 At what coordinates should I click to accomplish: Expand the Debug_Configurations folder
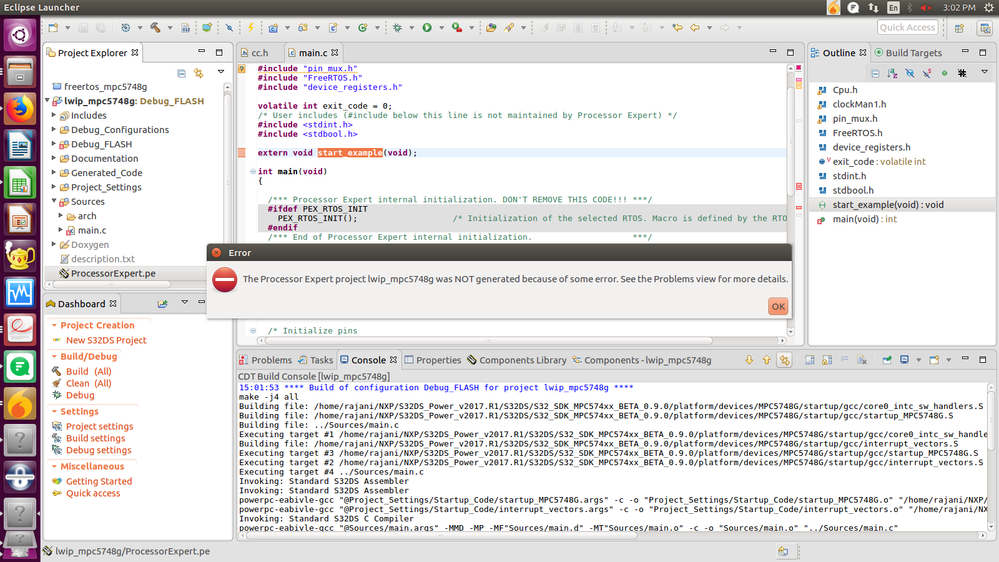[x=54, y=129]
